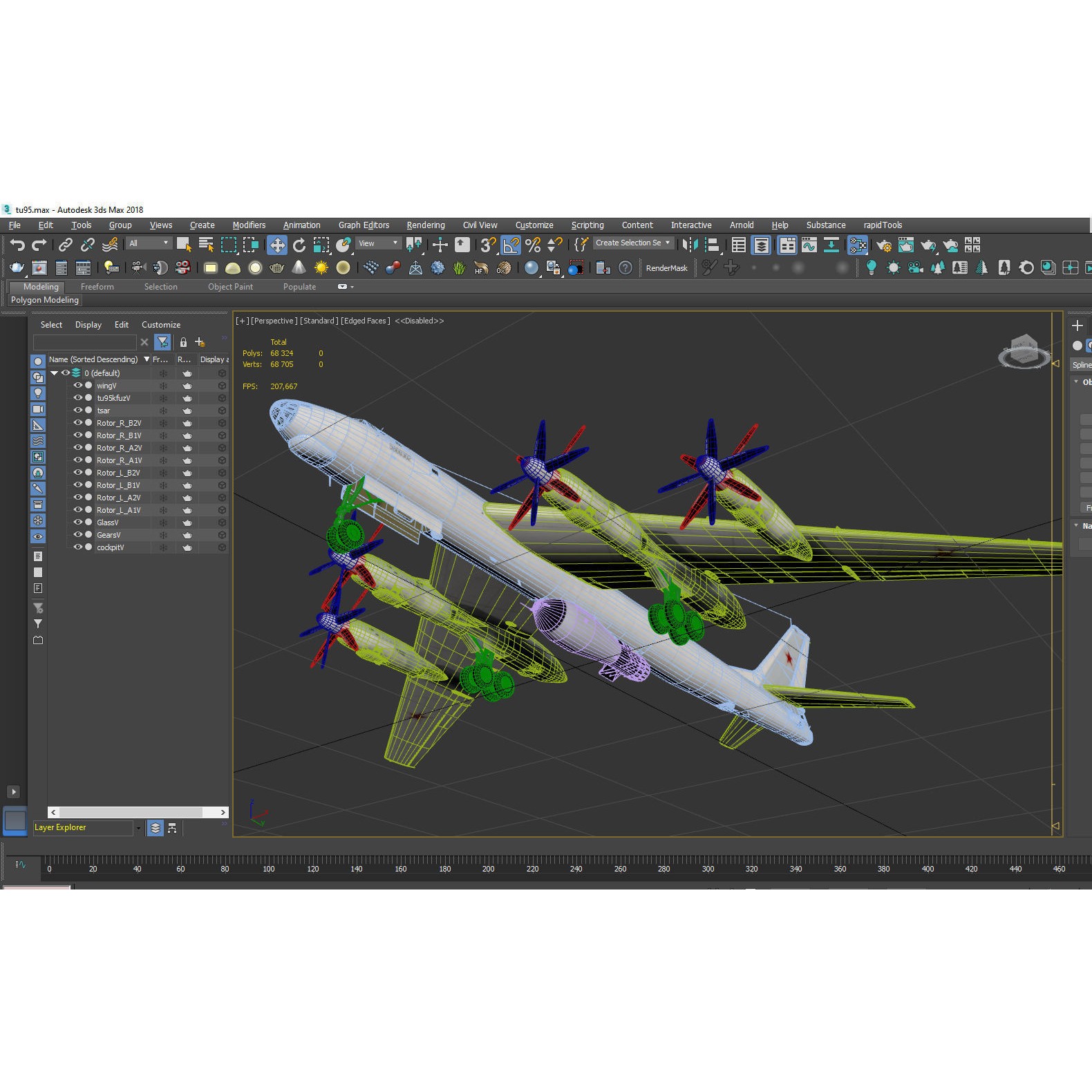
Task: Toggle visibility of tsar object
Action: (78, 411)
